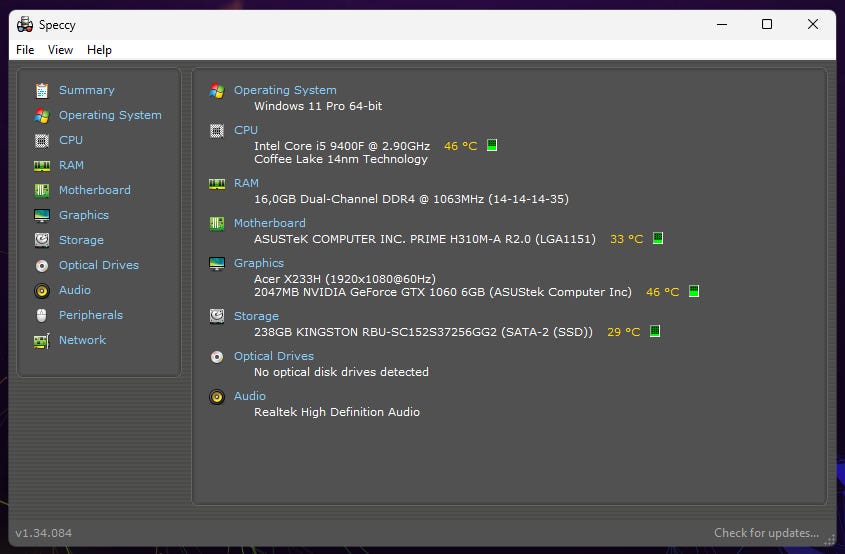Select CPU in the sidebar
This screenshot has width=845, height=554.
tap(71, 140)
